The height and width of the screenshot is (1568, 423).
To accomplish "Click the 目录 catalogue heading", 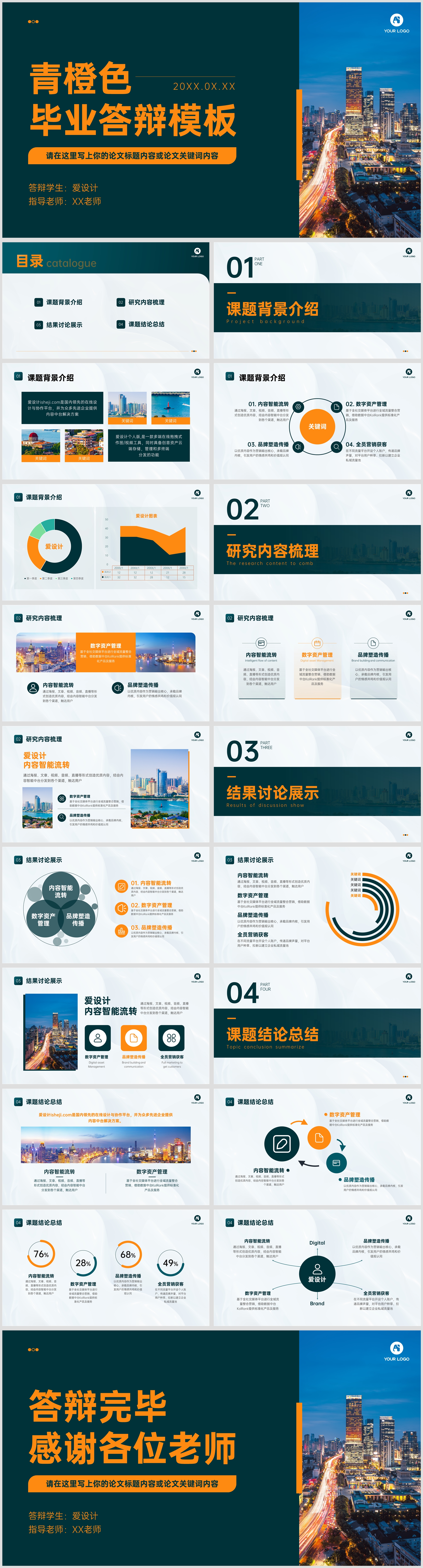I will (30, 261).
